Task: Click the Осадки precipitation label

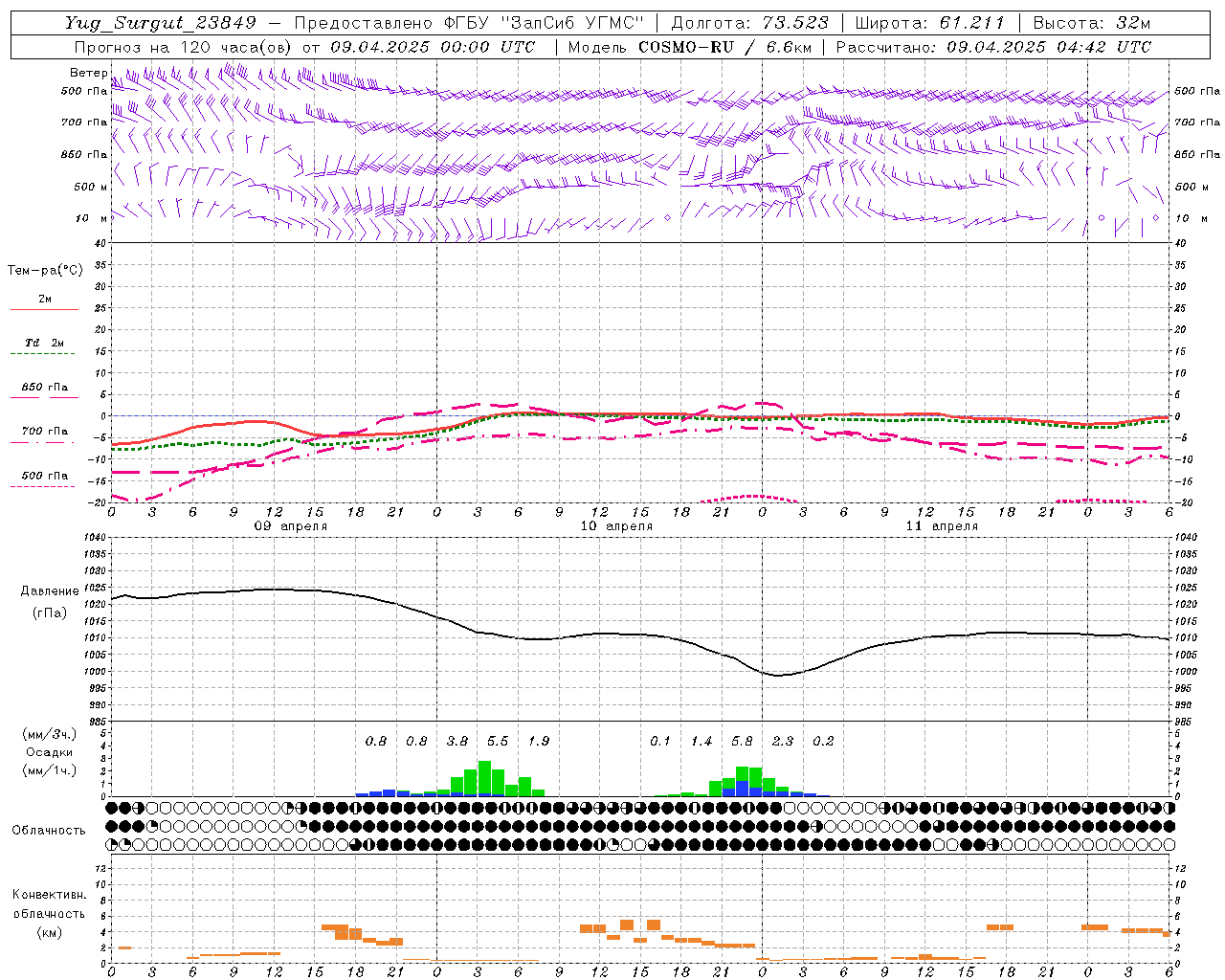Action: pos(50,752)
